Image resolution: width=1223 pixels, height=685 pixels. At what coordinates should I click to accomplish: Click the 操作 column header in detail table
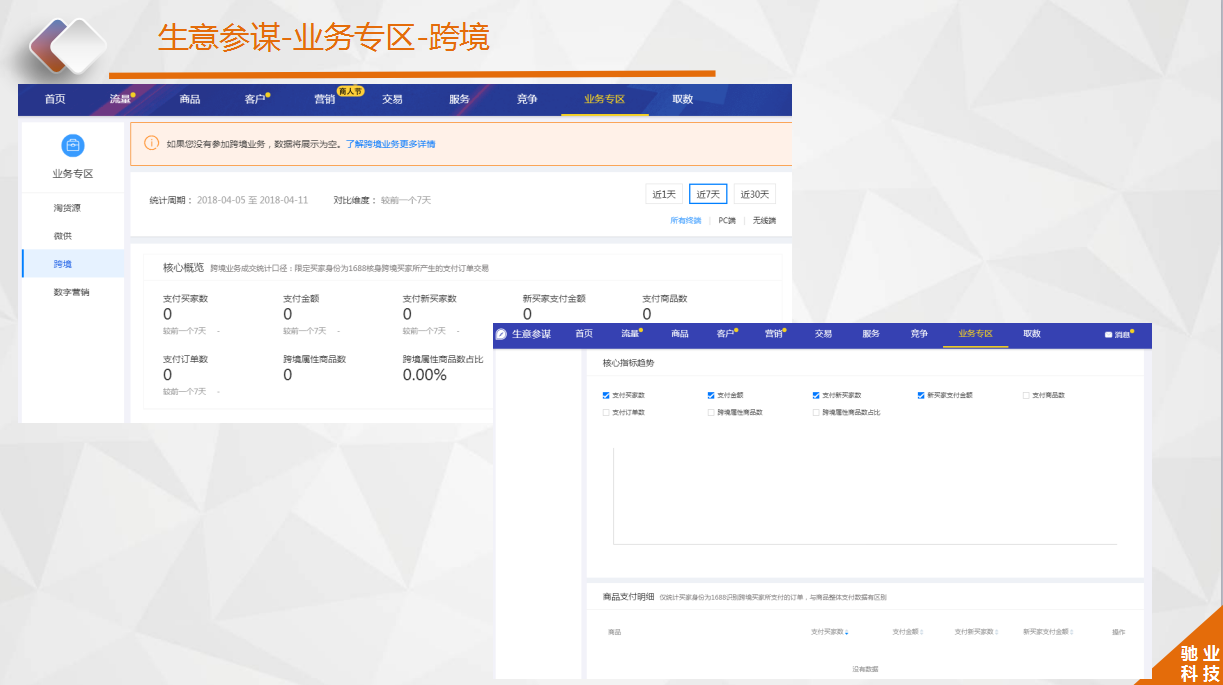click(1119, 632)
